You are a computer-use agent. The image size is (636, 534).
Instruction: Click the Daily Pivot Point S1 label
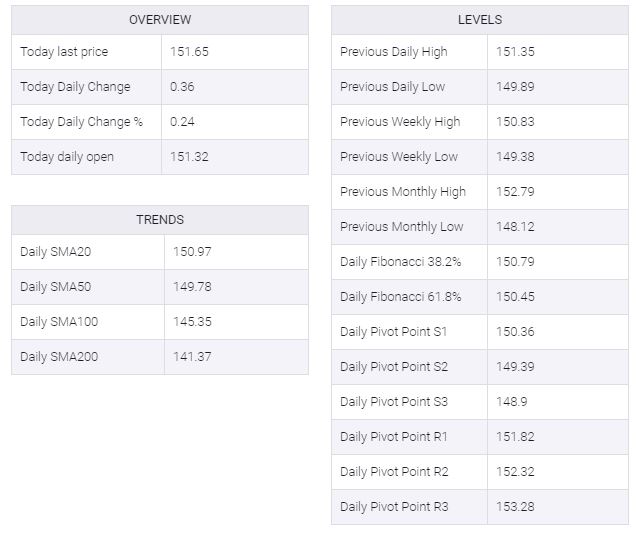(x=393, y=332)
